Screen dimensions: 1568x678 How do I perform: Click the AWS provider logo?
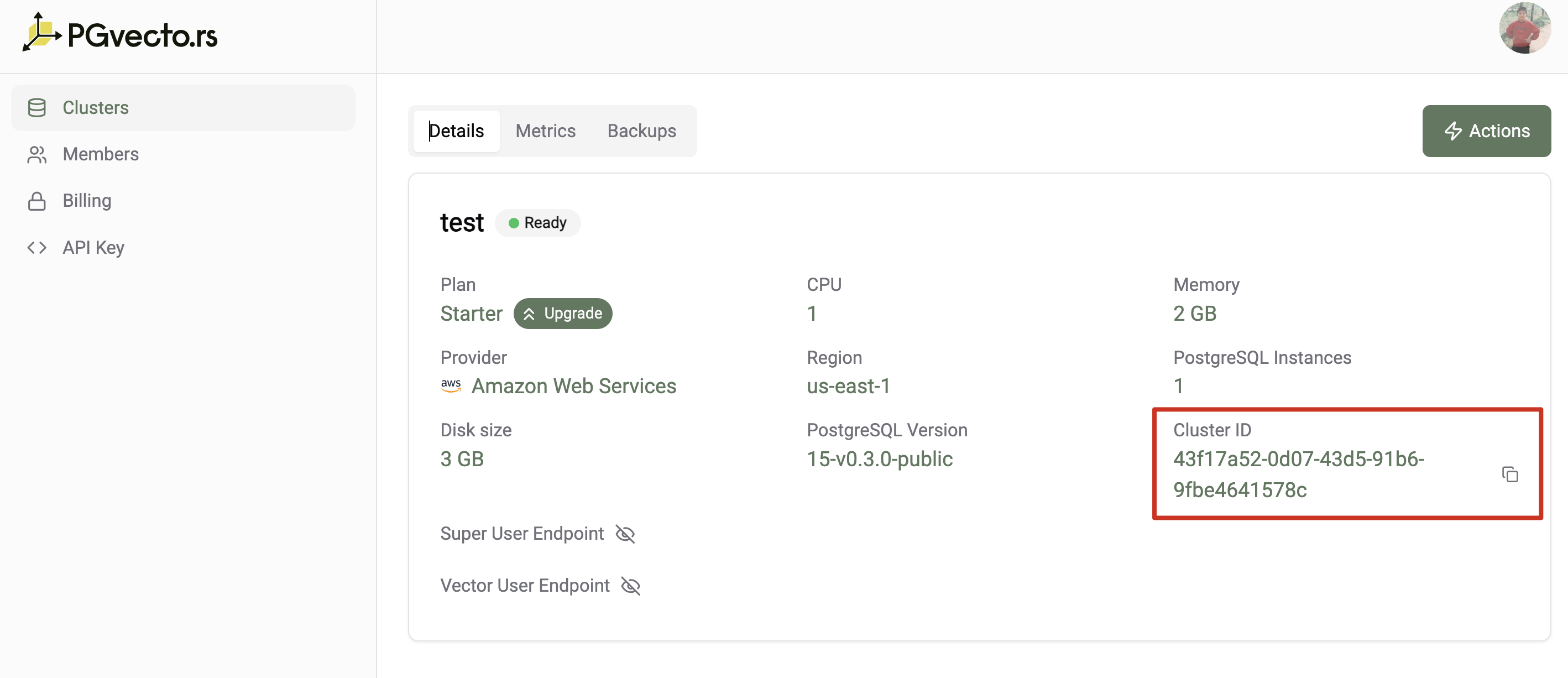[x=451, y=386]
